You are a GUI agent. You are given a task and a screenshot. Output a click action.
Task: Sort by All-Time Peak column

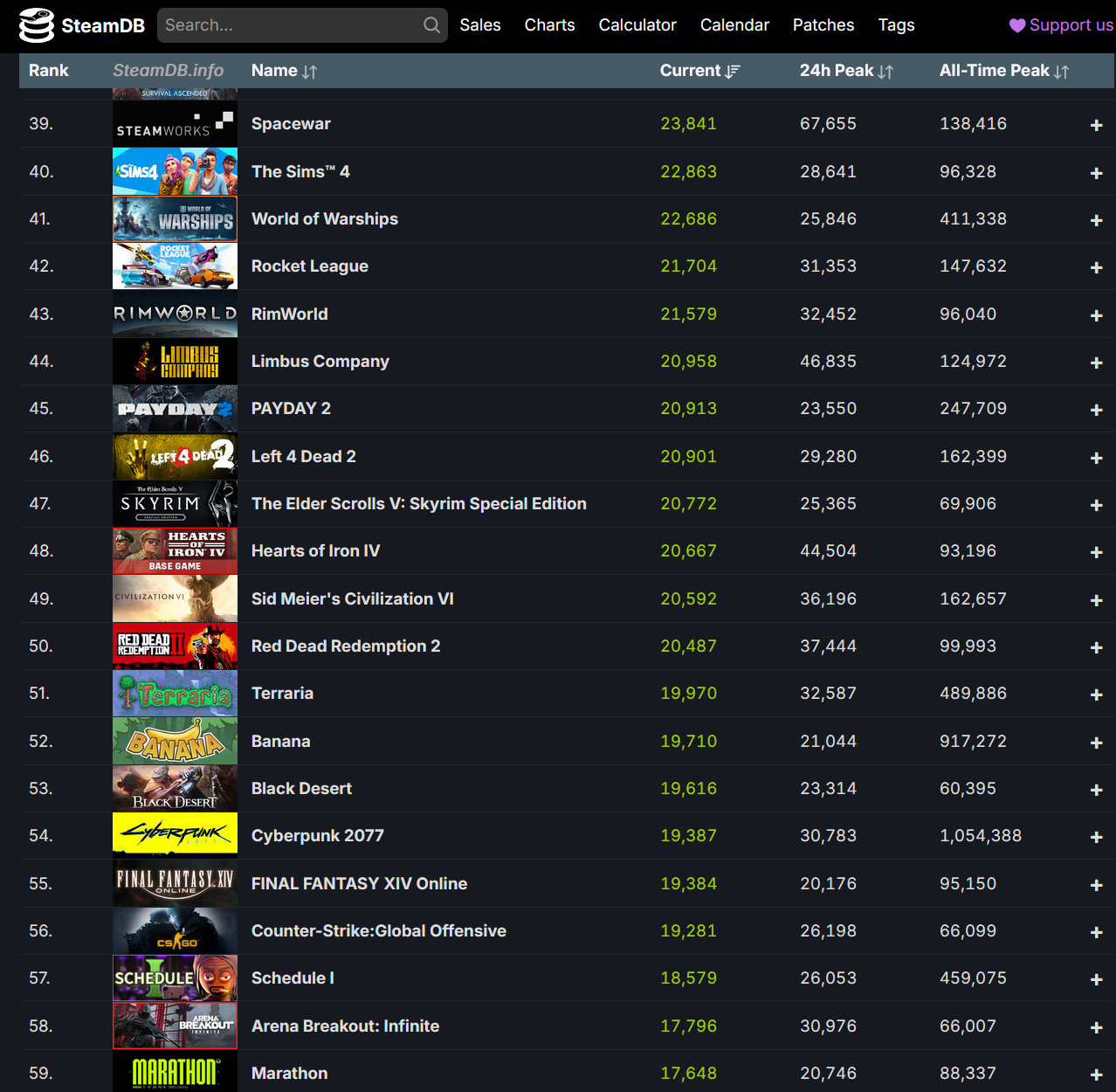click(x=1004, y=71)
